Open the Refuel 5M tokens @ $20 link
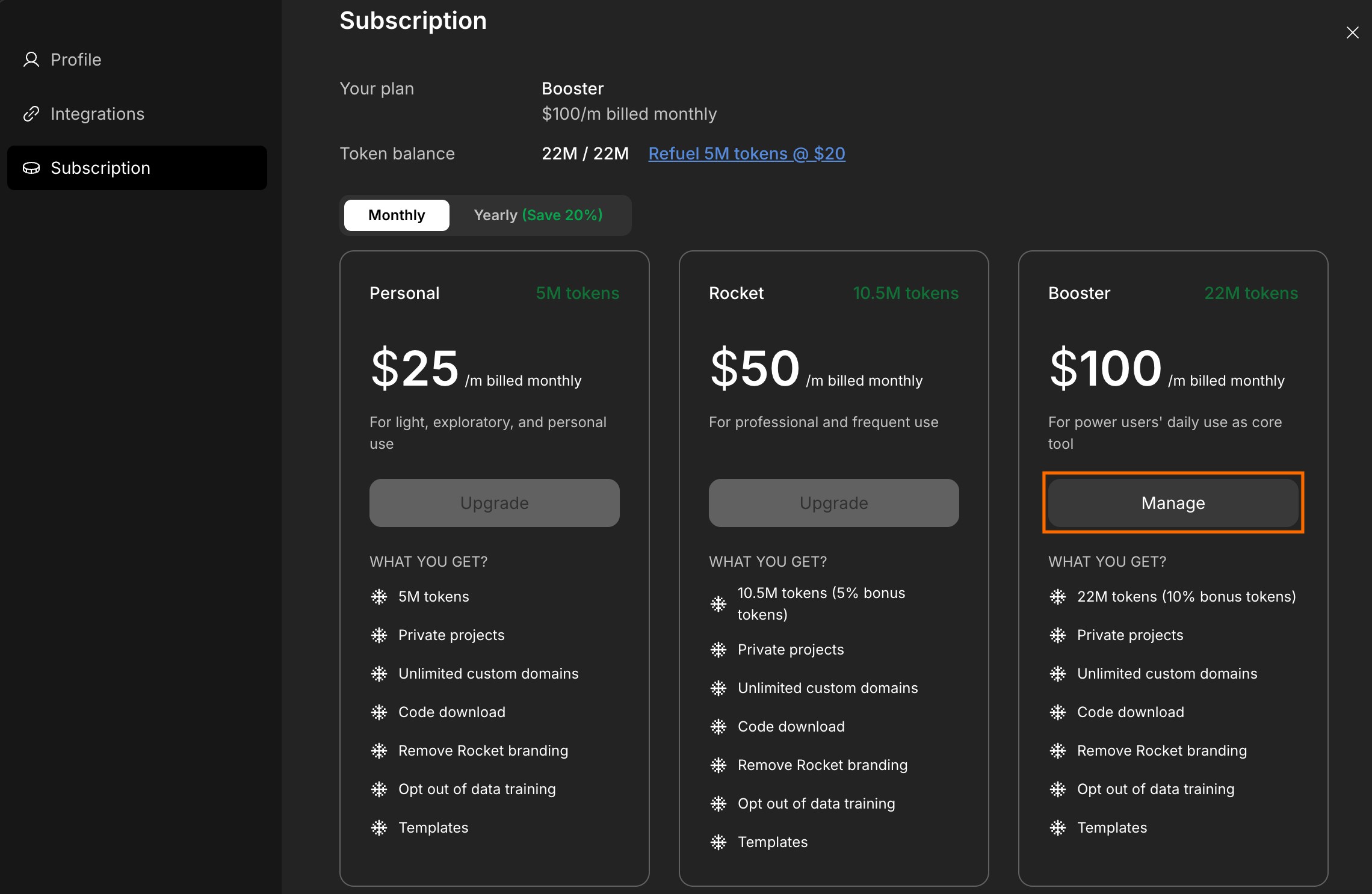 point(746,154)
